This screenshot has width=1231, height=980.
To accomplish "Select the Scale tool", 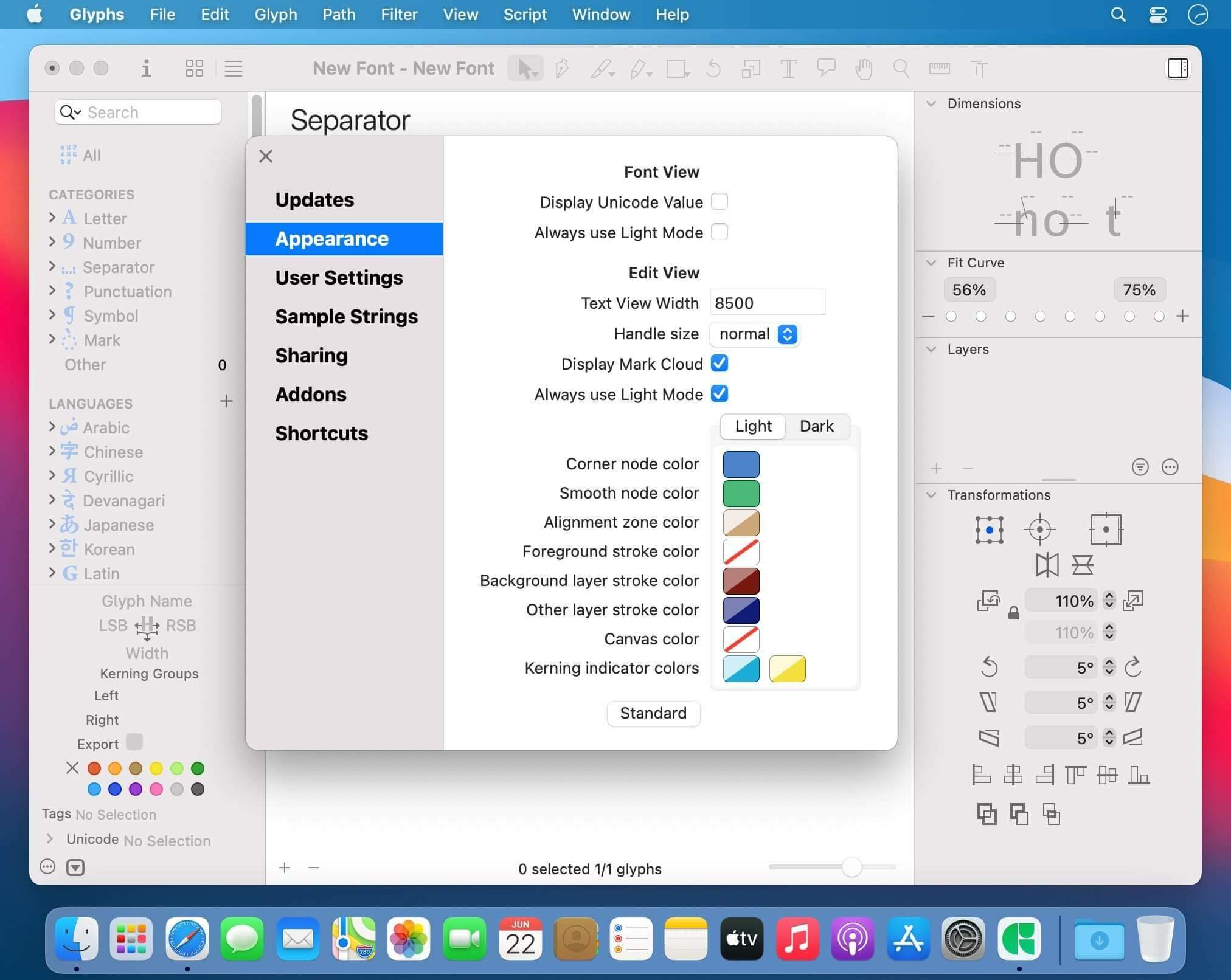I will tap(751, 69).
